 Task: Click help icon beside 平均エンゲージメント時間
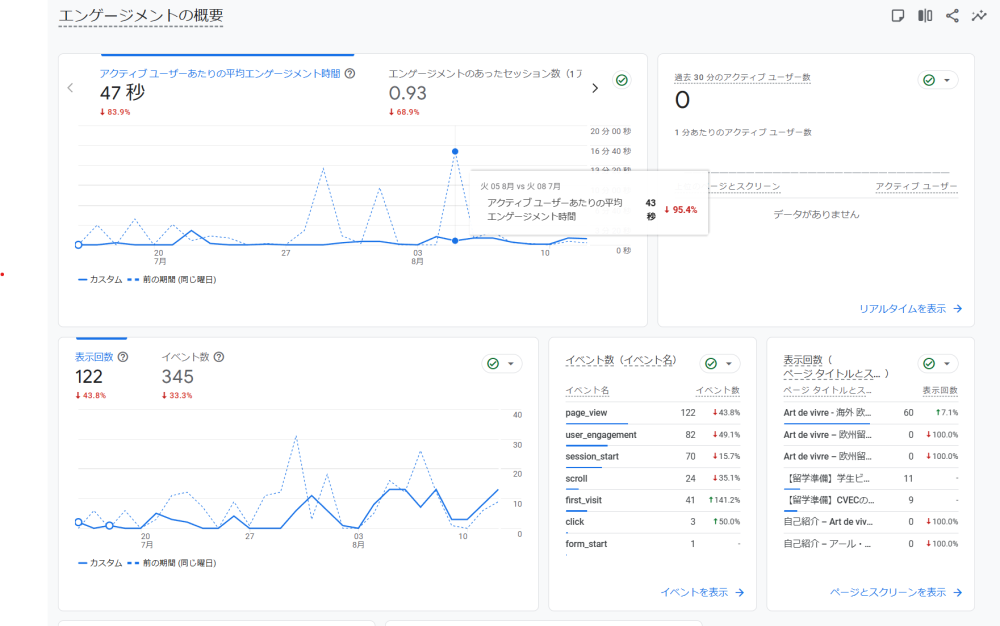tap(349, 73)
